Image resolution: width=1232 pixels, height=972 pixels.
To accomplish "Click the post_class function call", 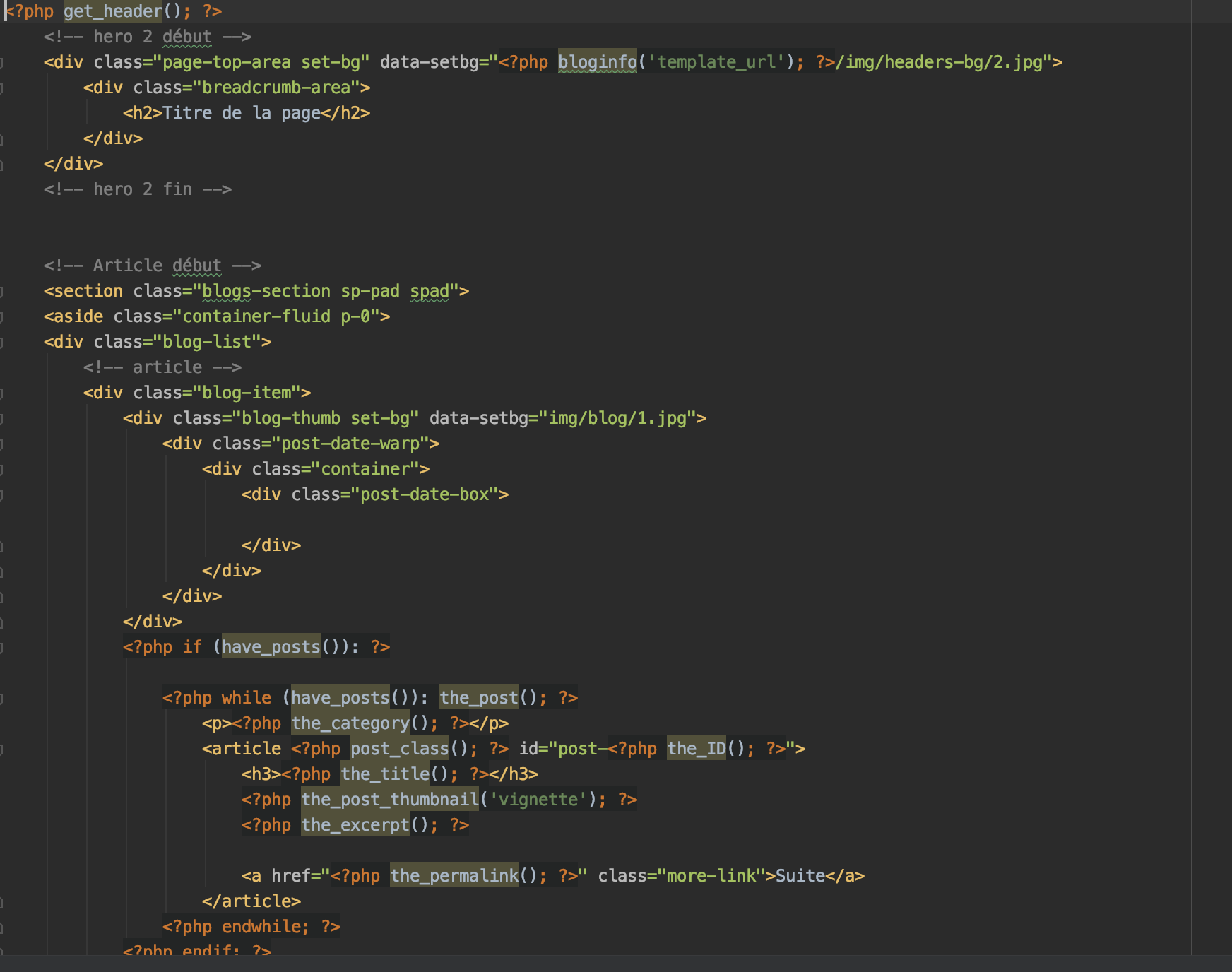I will tap(399, 749).
